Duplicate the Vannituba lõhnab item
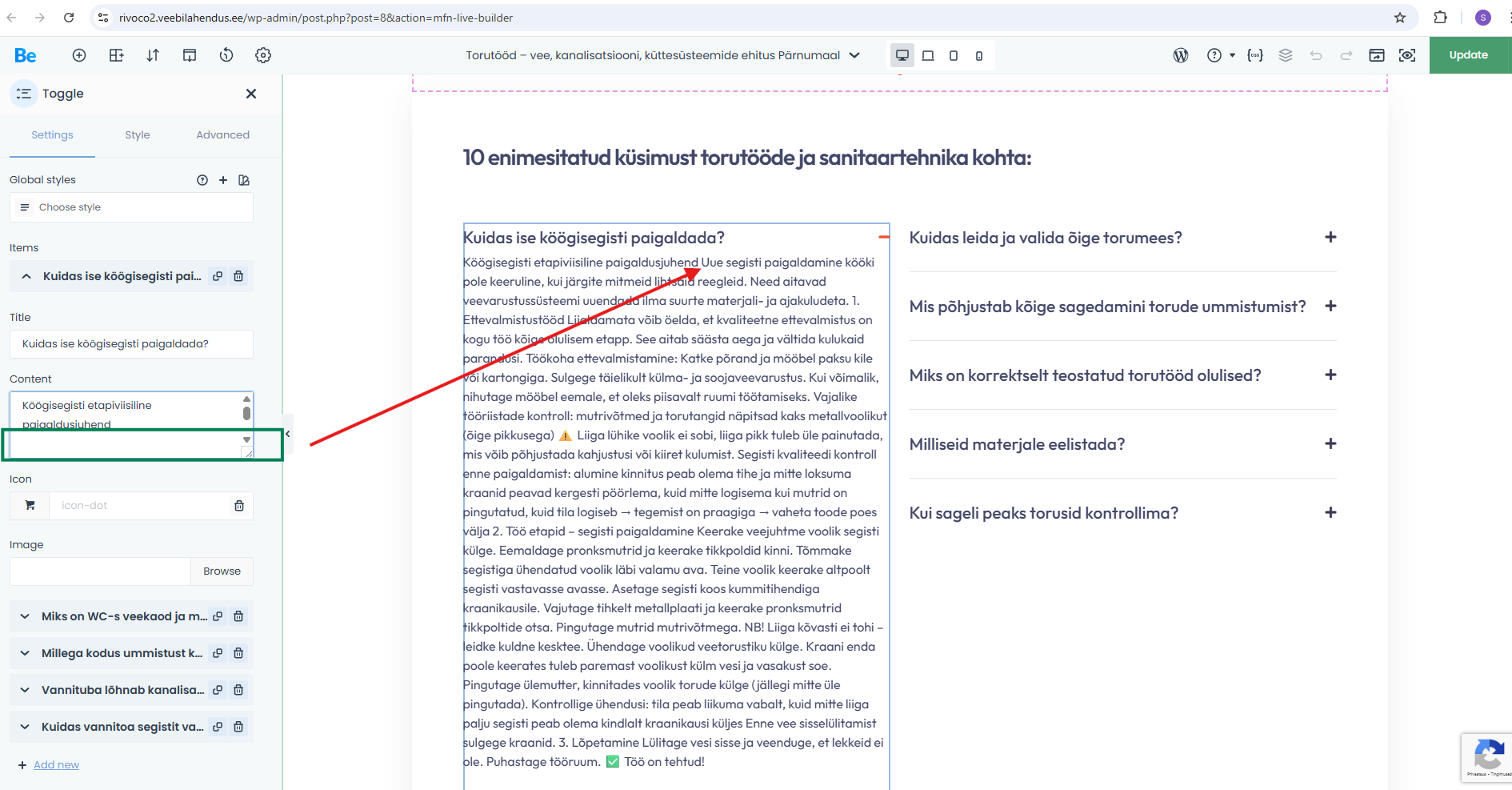Screen dimensions: 1512x790 (218, 690)
